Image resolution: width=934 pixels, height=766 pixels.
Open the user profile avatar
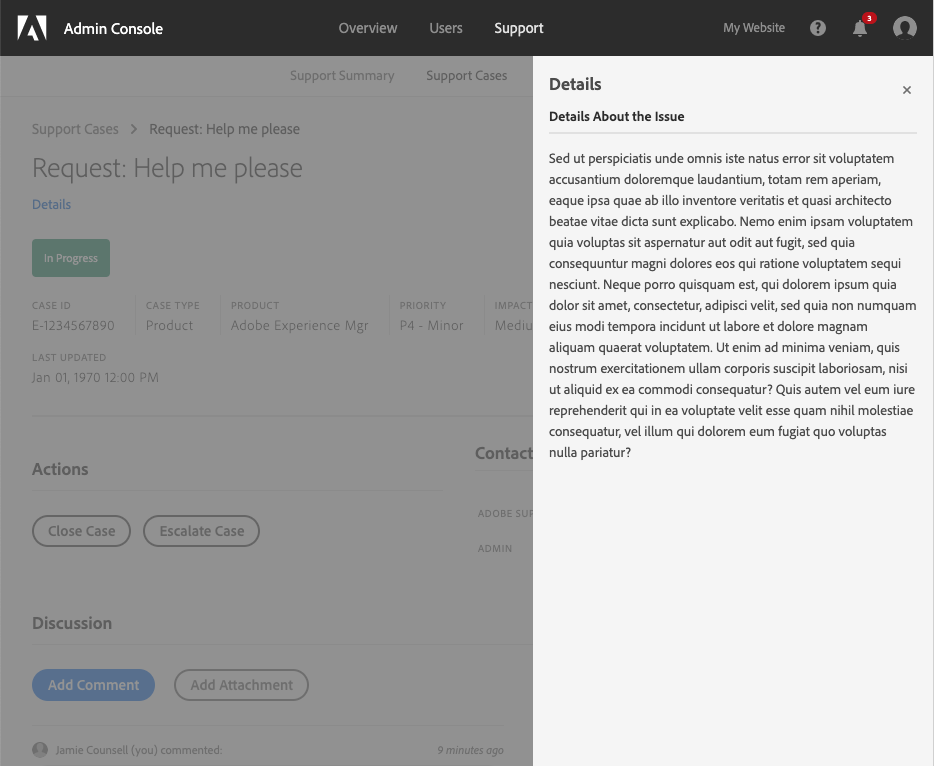(x=905, y=28)
